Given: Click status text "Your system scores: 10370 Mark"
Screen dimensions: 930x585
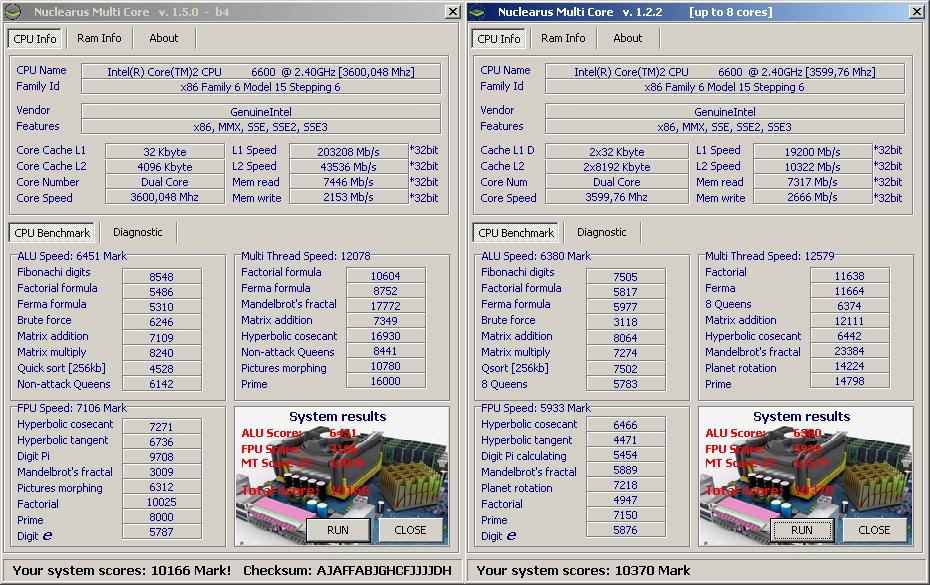Looking at the screenshot, I should coord(583,571).
